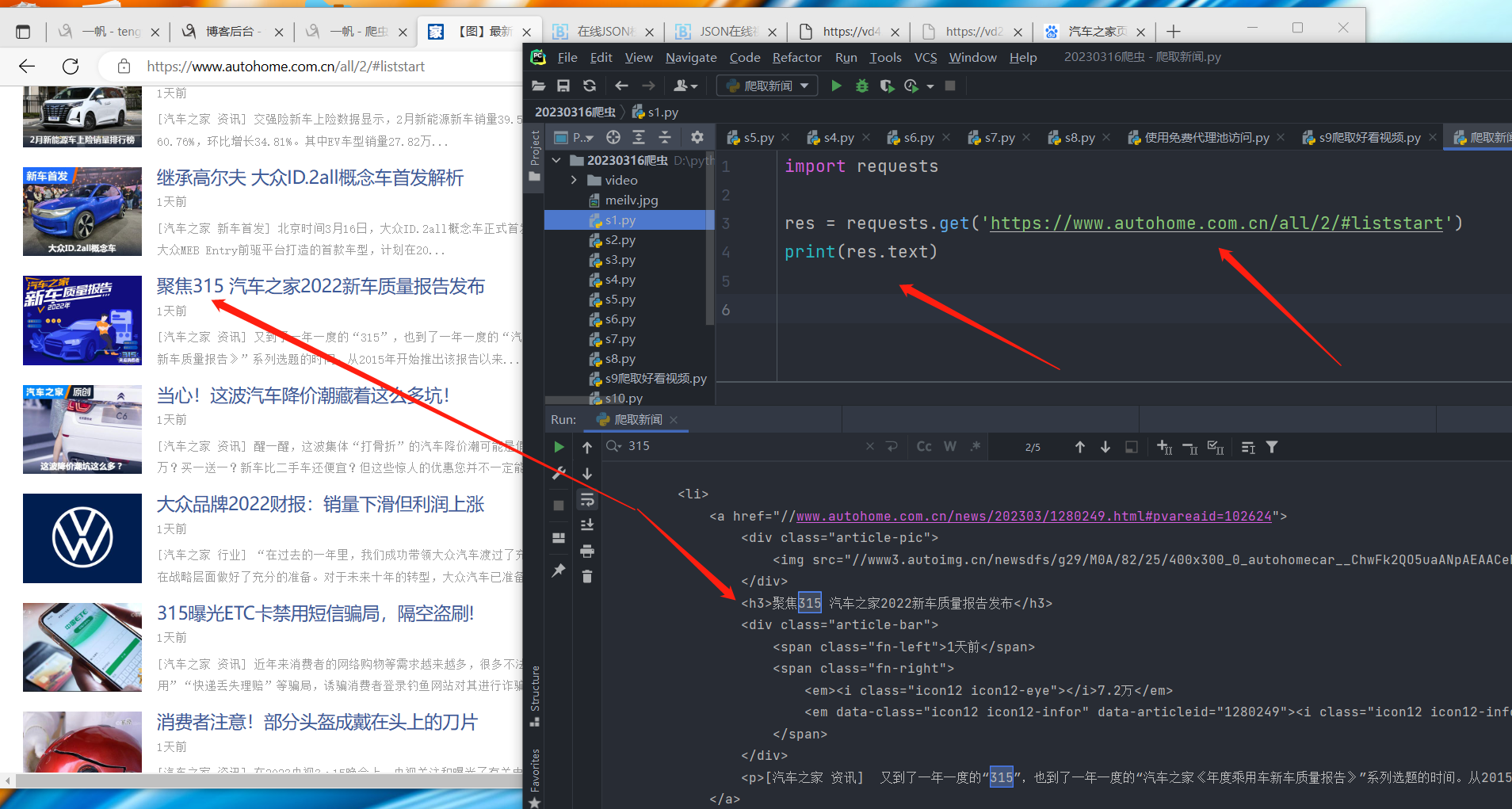The image size is (1512, 809).
Task: Open the VCS menu
Action: coord(925,57)
